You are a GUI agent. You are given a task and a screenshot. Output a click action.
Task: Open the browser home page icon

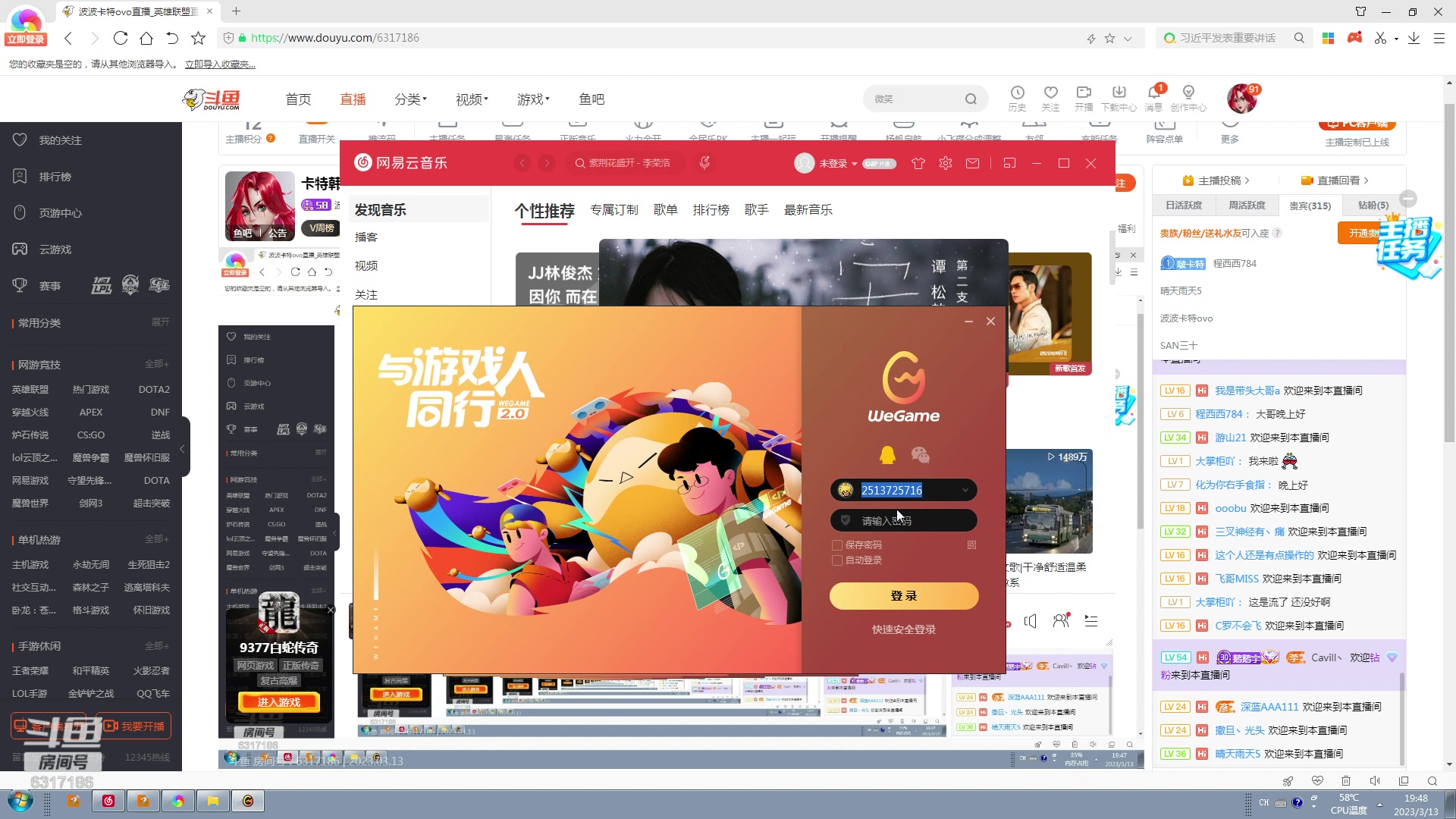tap(146, 38)
